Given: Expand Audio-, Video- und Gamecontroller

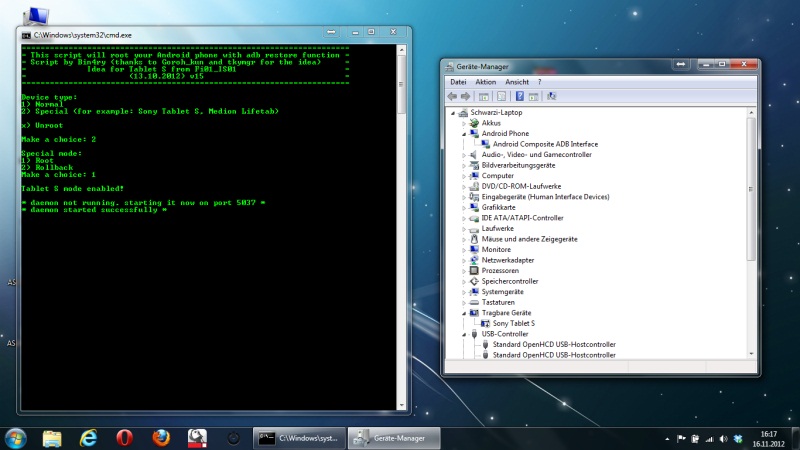Looking at the screenshot, I should point(464,155).
